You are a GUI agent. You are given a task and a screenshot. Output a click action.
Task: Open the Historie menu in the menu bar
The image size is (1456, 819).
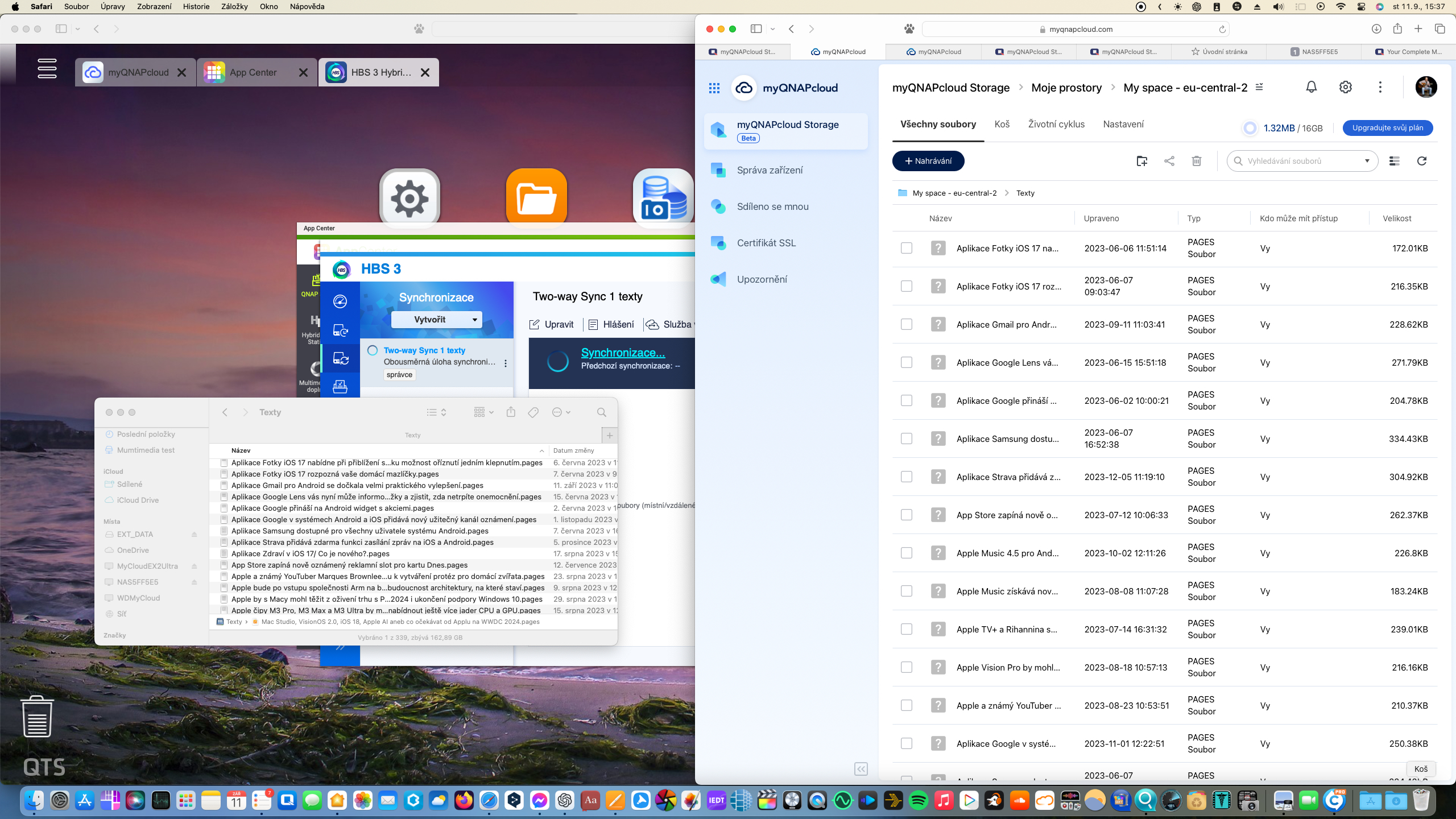(x=196, y=6)
